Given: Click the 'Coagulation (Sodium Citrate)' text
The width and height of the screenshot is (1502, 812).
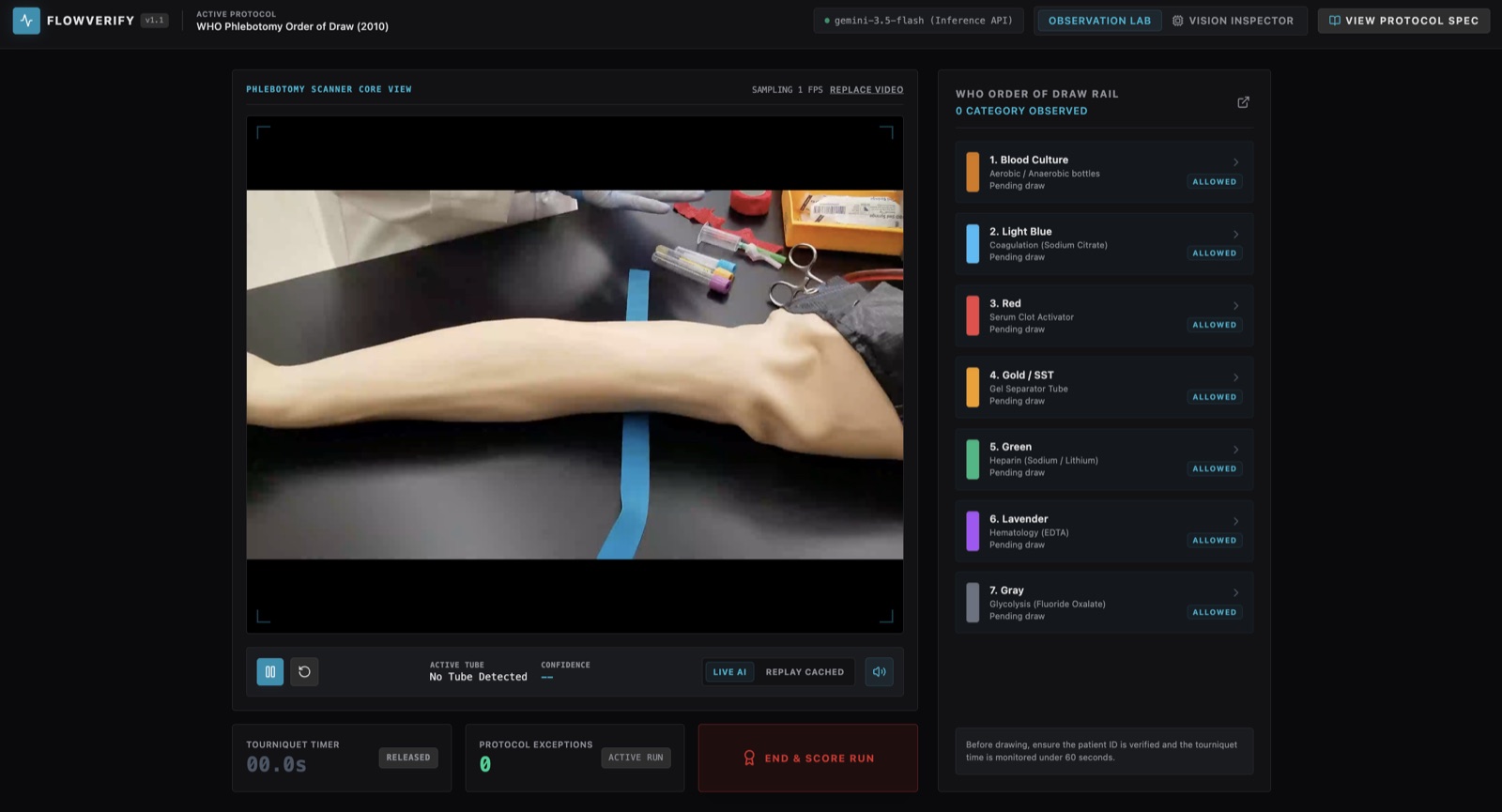Looking at the screenshot, I should 1048,245.
